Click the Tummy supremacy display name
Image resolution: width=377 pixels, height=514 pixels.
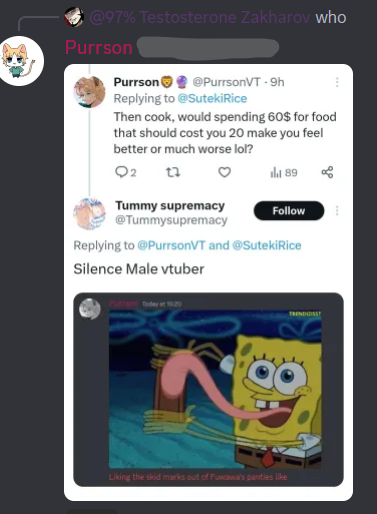(x=170, y=206)
